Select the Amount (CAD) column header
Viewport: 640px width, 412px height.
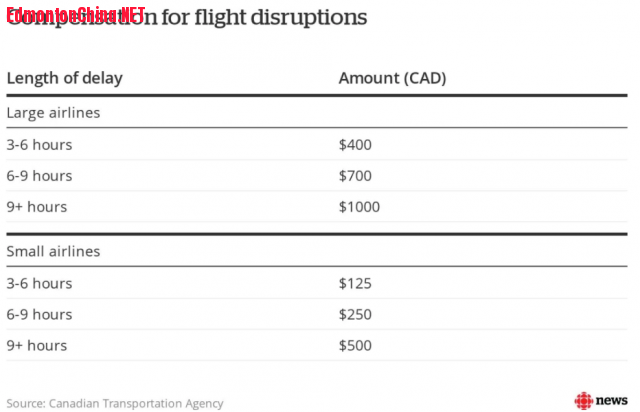point(392,78)
